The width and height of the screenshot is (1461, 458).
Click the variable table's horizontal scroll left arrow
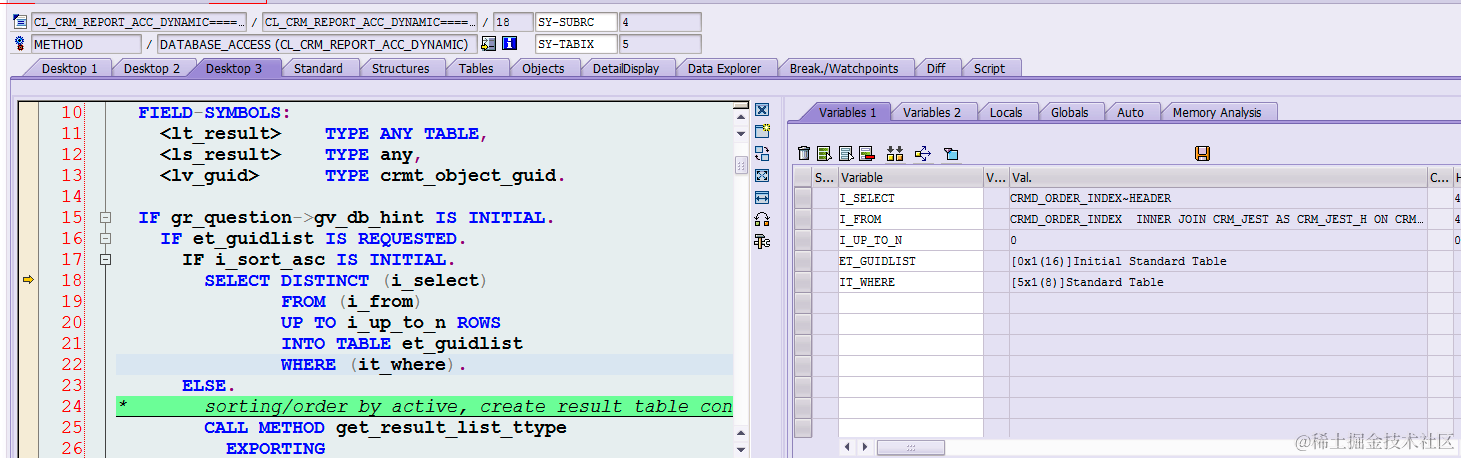[x=847, y=447]
